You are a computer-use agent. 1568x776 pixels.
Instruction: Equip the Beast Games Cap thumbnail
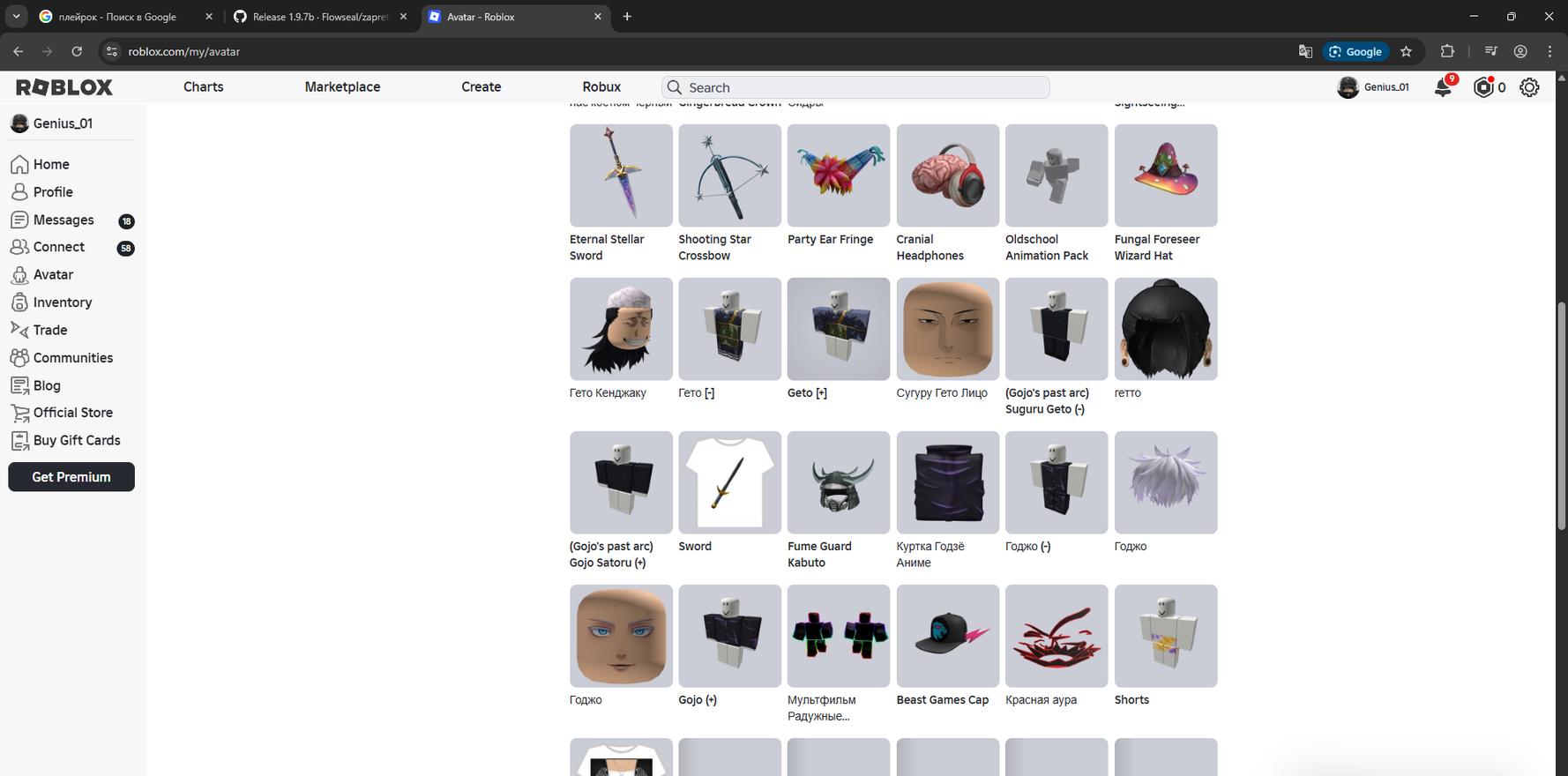pos(947,636)
